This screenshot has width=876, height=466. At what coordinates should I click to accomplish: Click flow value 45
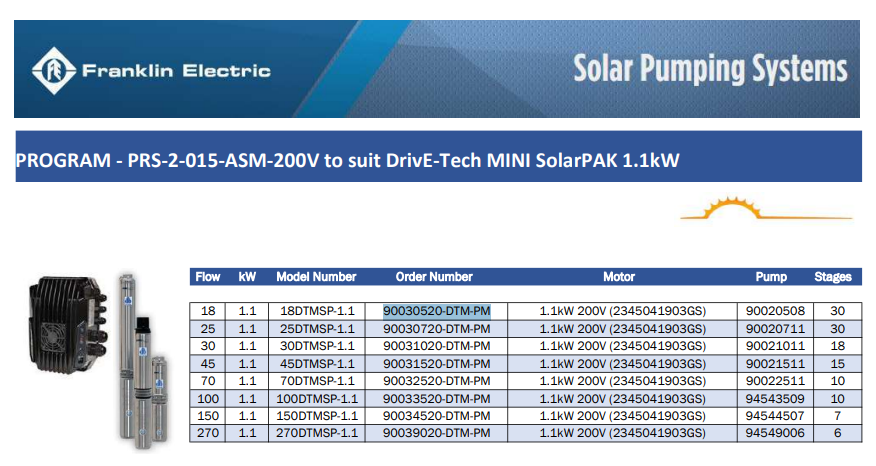208,364
